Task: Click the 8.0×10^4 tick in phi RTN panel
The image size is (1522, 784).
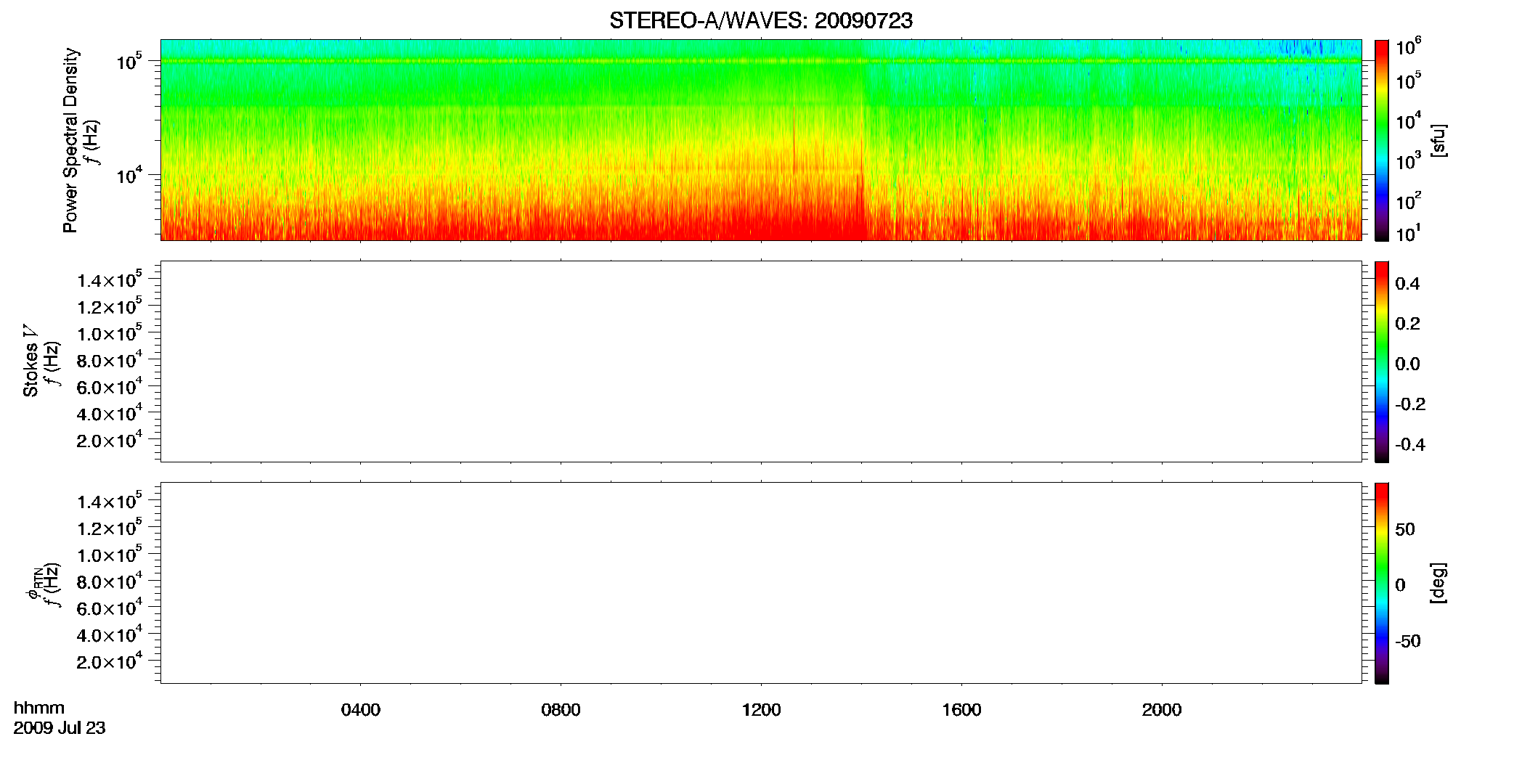Action: click(110, 581)
